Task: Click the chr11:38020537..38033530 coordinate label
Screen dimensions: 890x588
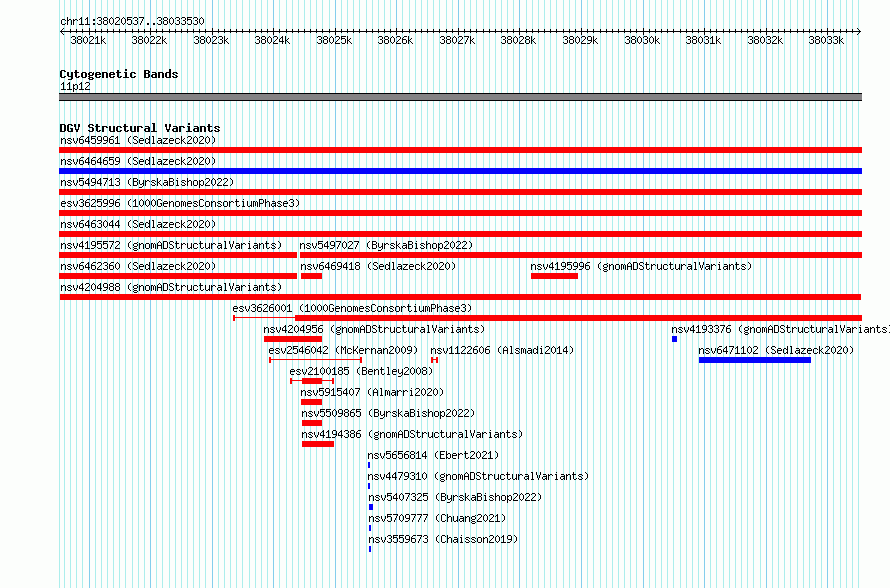Action: click(x=132, y=21)
